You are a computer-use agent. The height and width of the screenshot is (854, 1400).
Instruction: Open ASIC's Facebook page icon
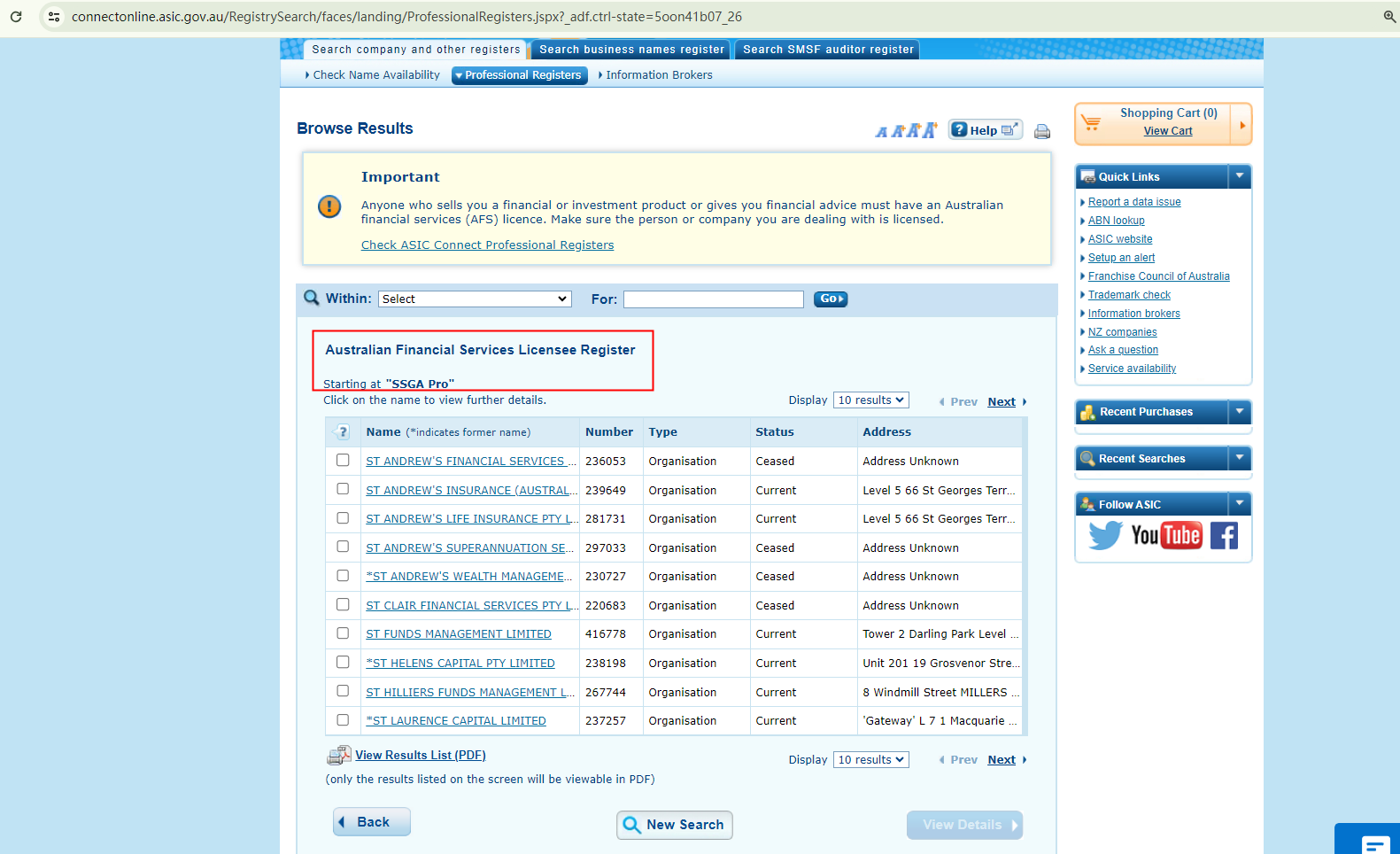pos(1224,535)
